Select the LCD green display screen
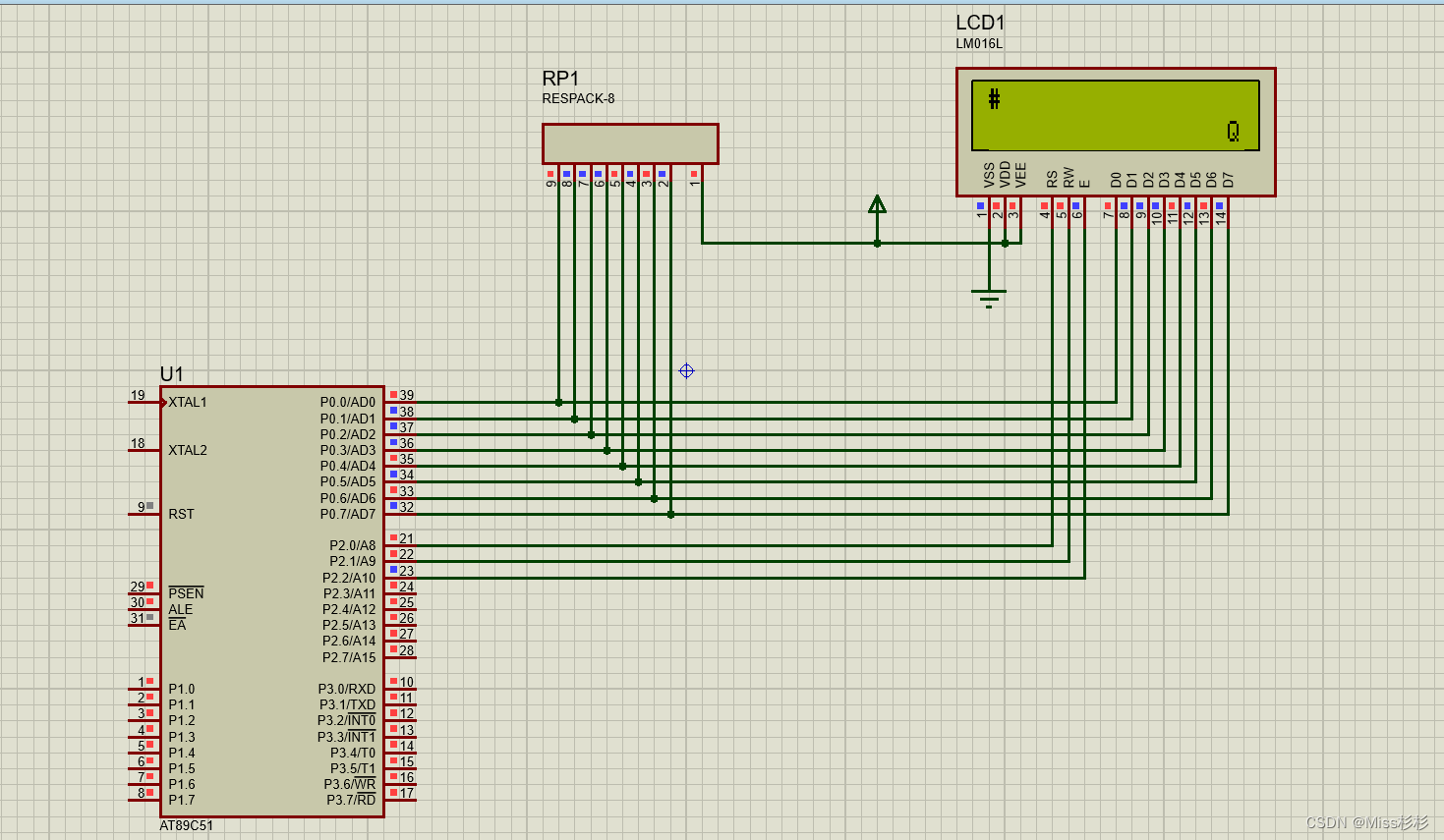1444x840 pixels. coord(1116,115)
